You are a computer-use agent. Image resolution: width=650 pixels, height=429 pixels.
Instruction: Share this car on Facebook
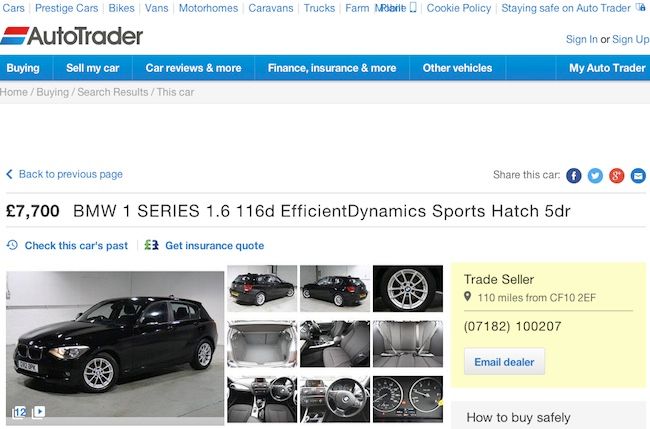(574, 176)
